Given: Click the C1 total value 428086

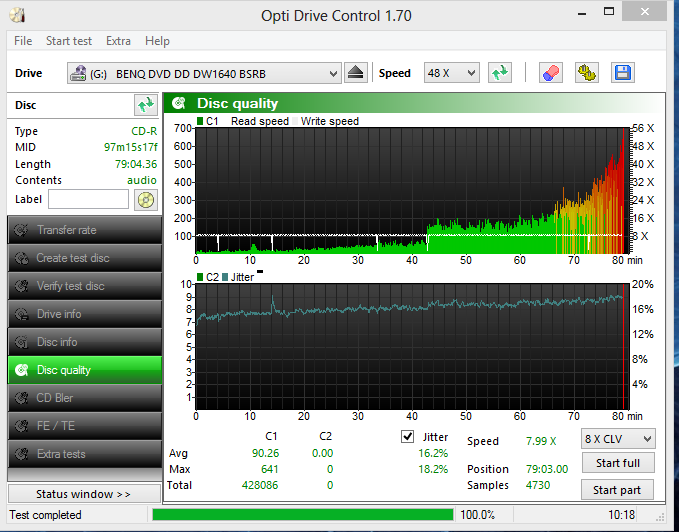Looking at the screenshot, I should pyautogui.click(x=260, y=485).
